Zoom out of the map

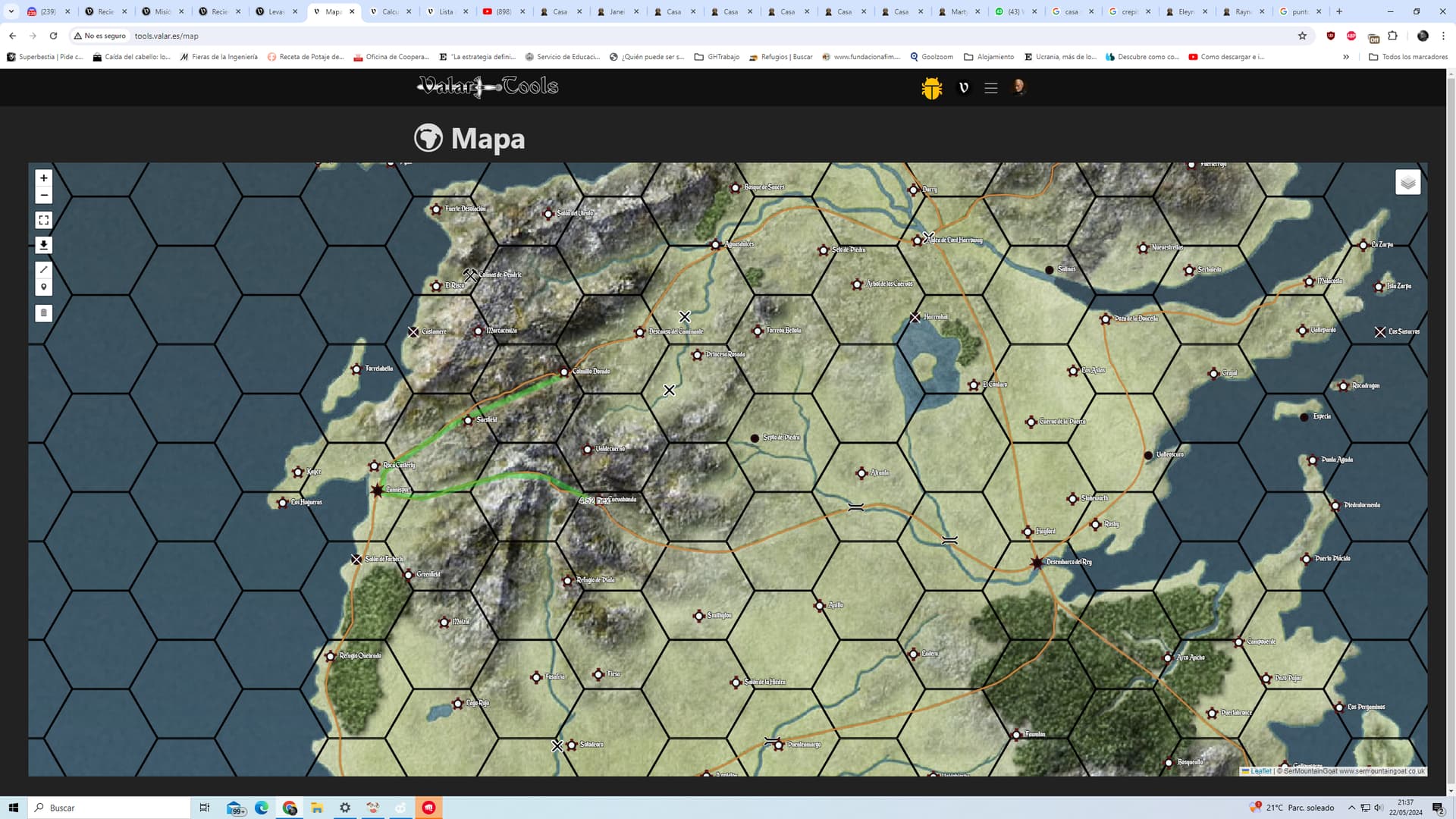click(43, 196)
